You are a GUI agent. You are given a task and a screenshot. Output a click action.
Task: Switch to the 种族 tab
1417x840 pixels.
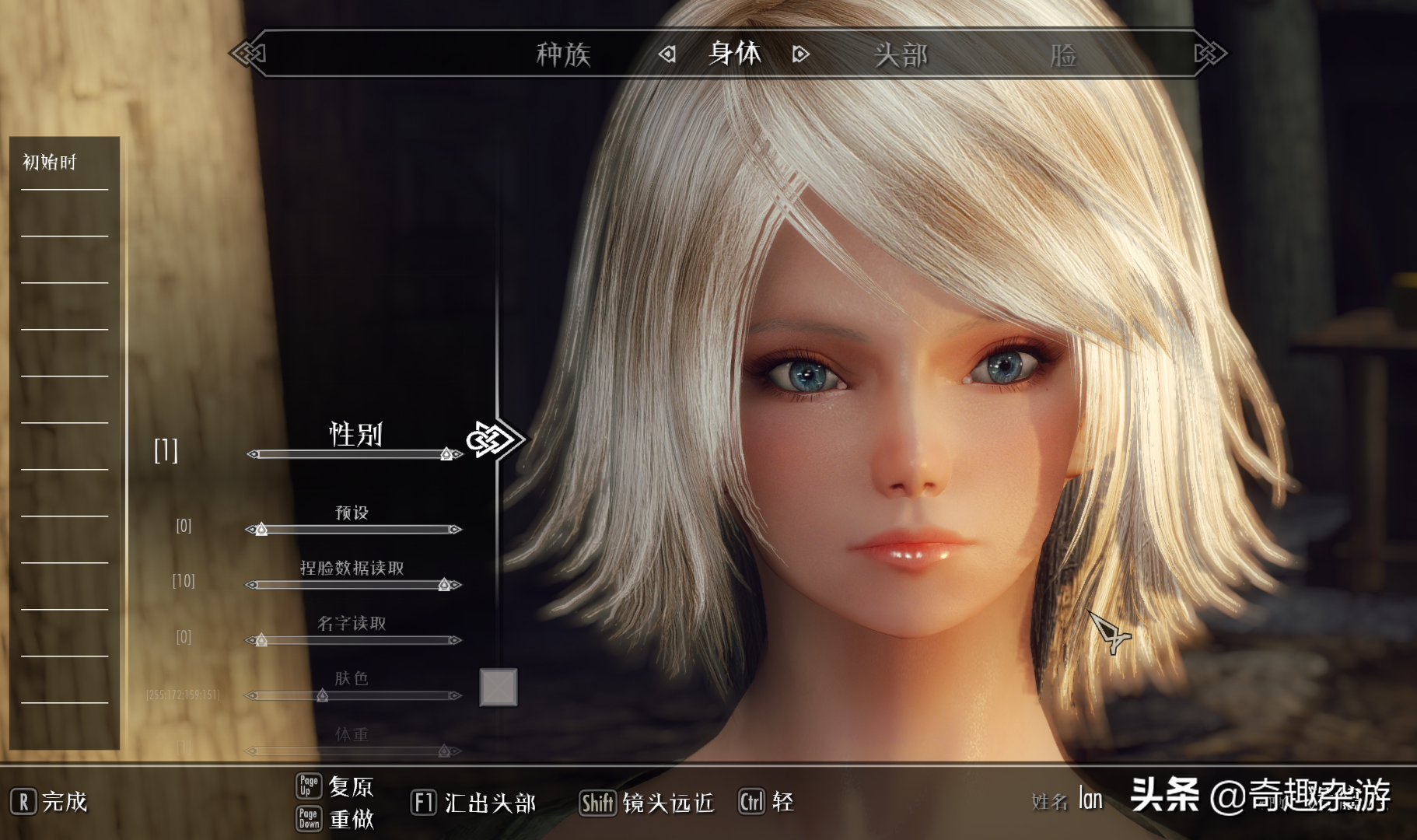tap(563, 54)
